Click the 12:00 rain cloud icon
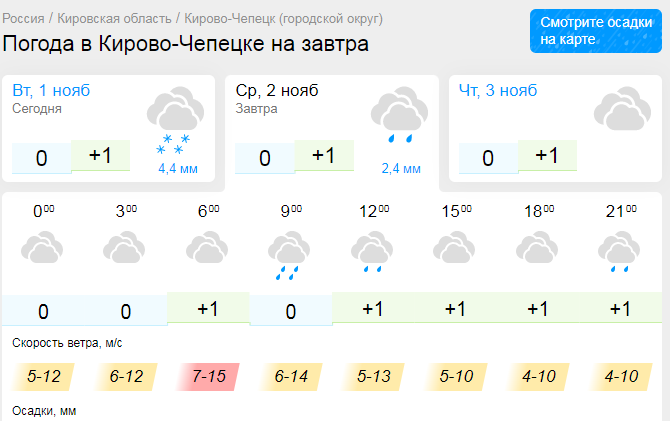670x421 pixels. click(x=372, y=254)
